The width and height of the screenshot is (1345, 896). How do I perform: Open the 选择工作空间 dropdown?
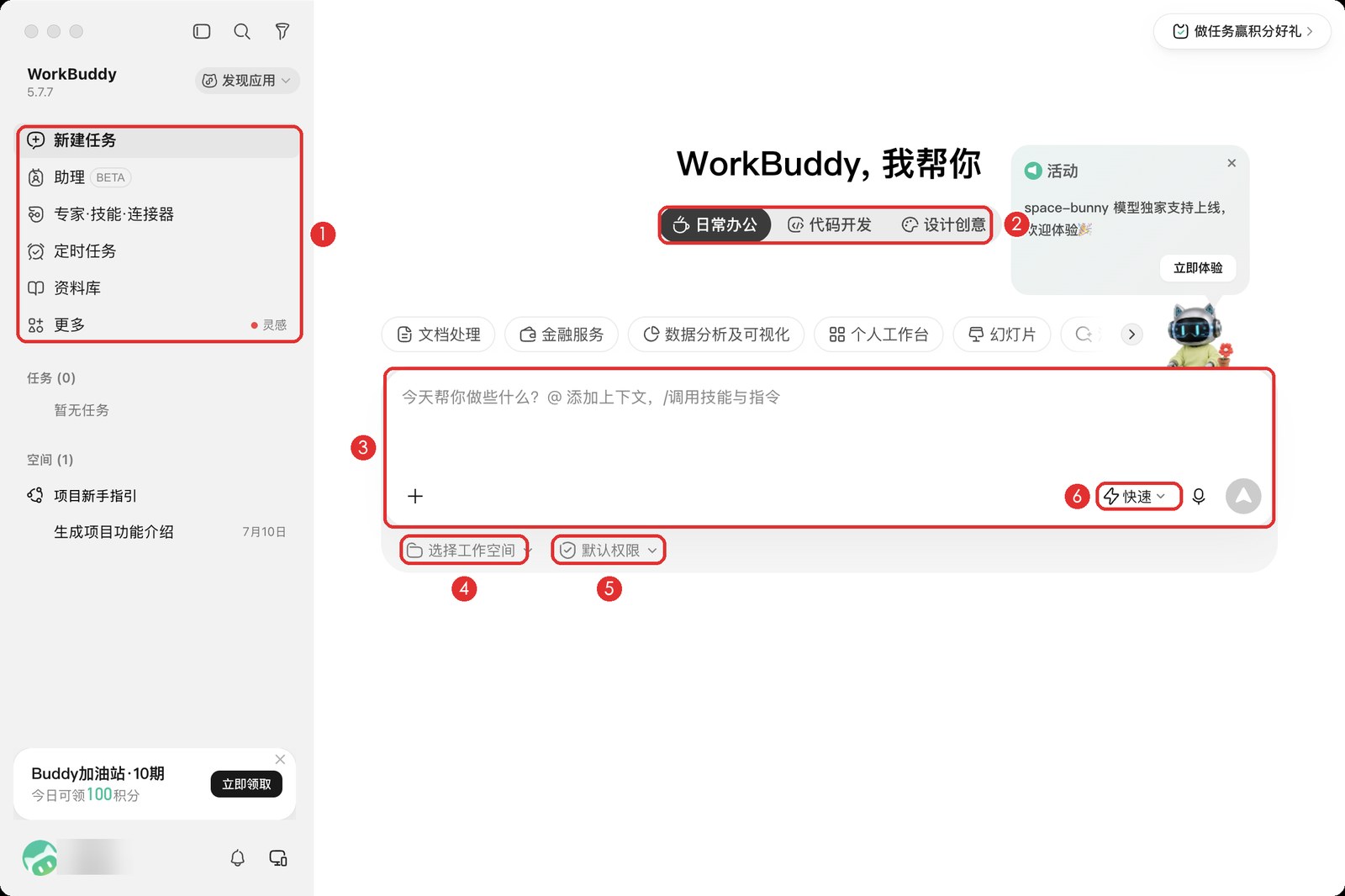click(x=468, y=551)
